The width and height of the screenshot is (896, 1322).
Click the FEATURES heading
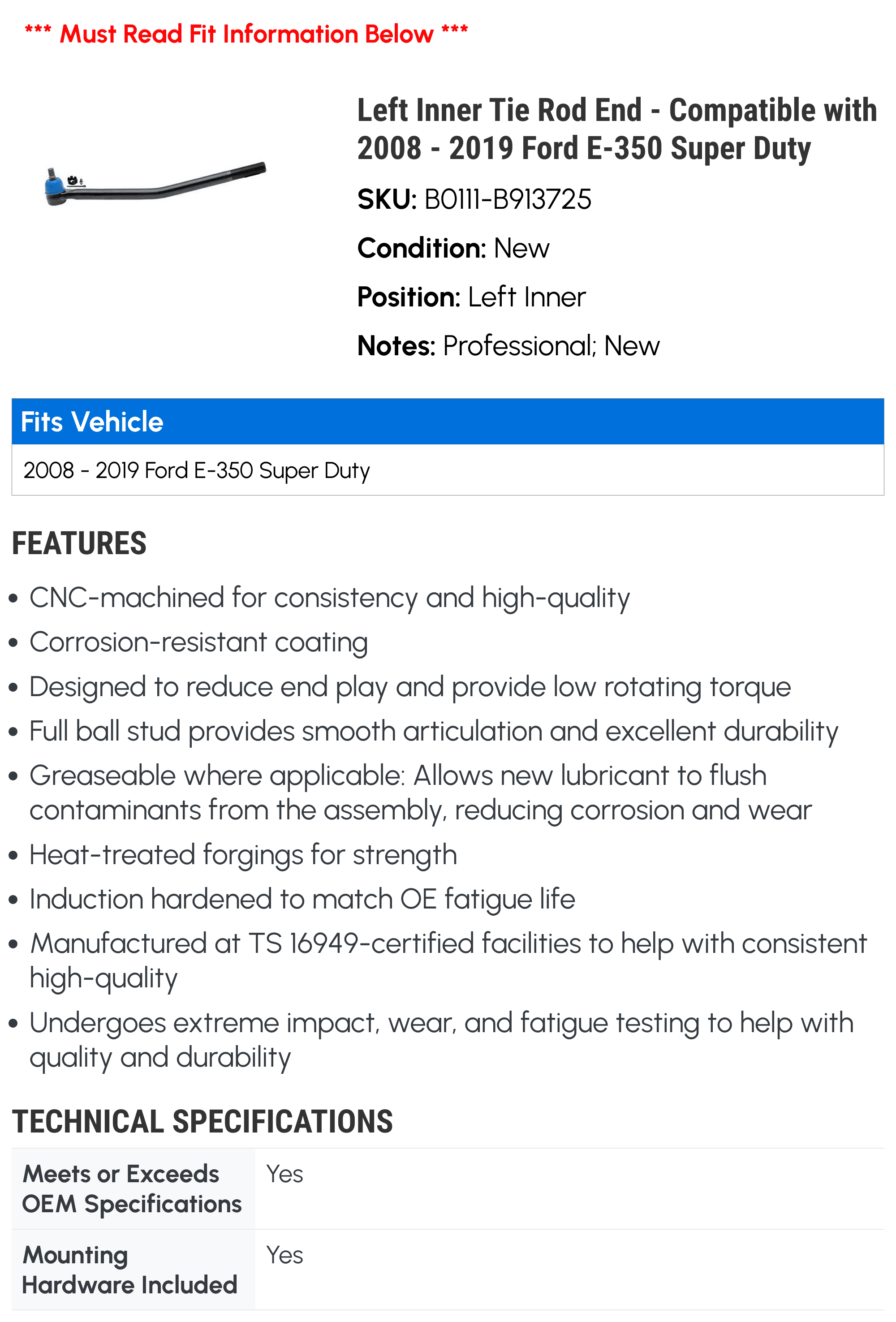pos(79,543)
